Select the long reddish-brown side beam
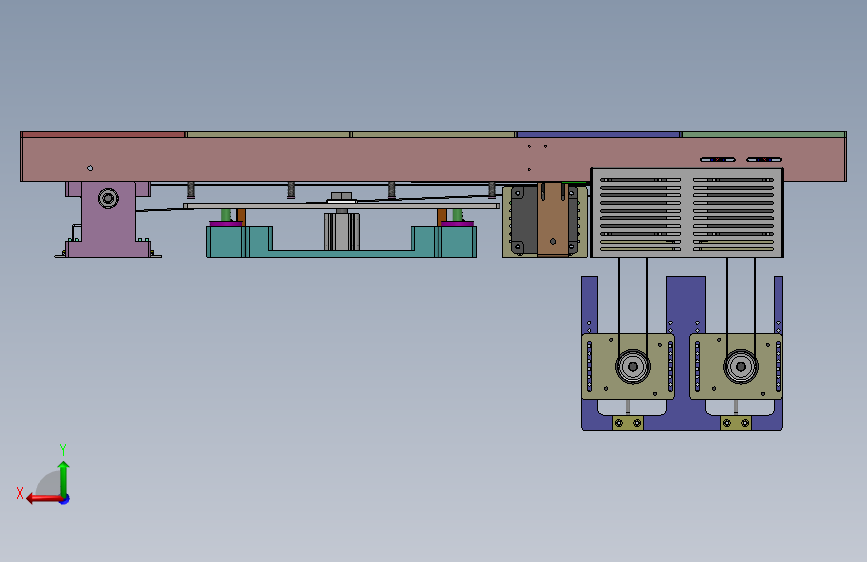This screenshot has height=562, width=867. [x=433, y=159]
